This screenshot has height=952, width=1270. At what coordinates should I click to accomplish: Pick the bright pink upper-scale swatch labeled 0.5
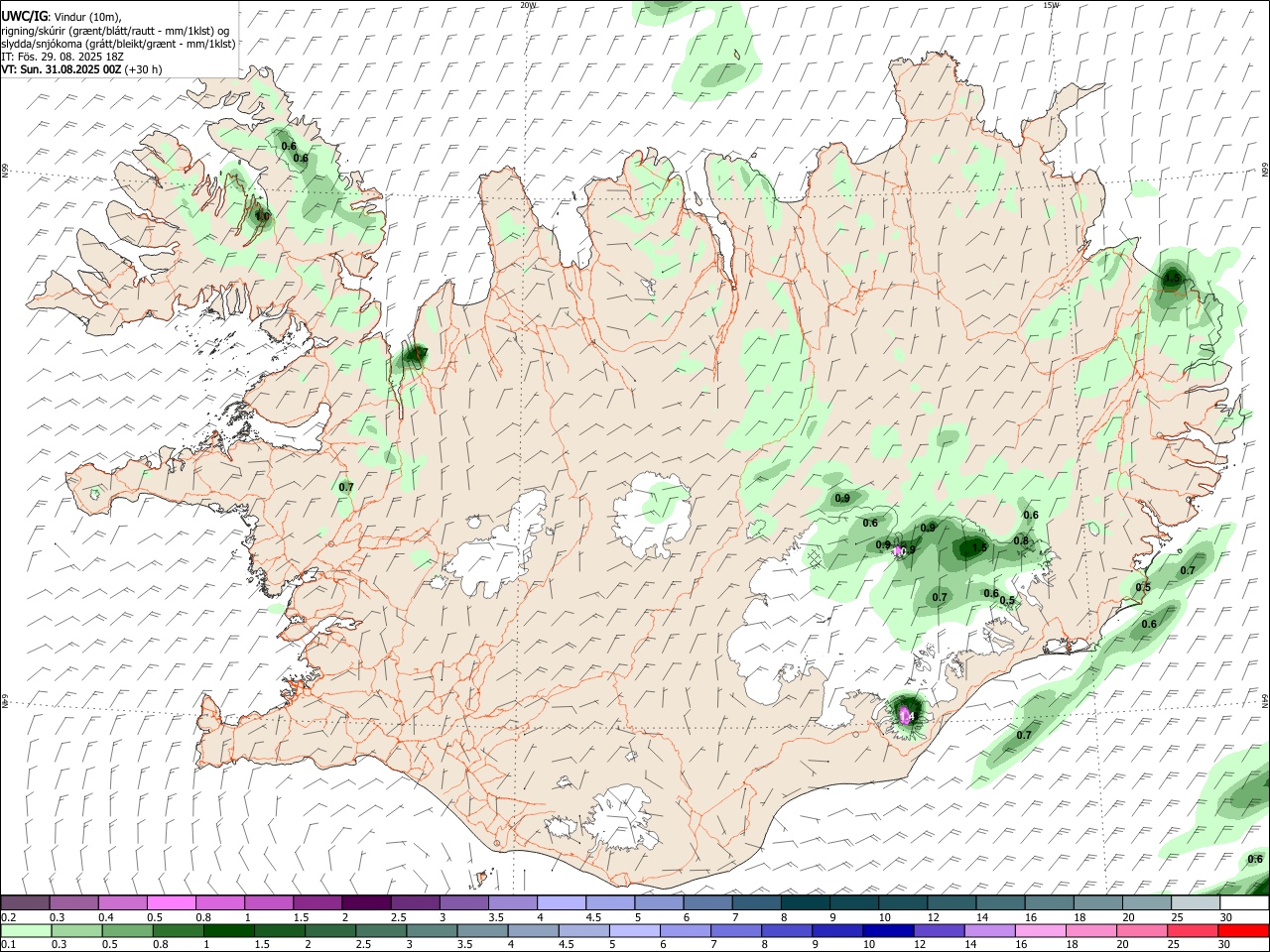tap(171, 902)
